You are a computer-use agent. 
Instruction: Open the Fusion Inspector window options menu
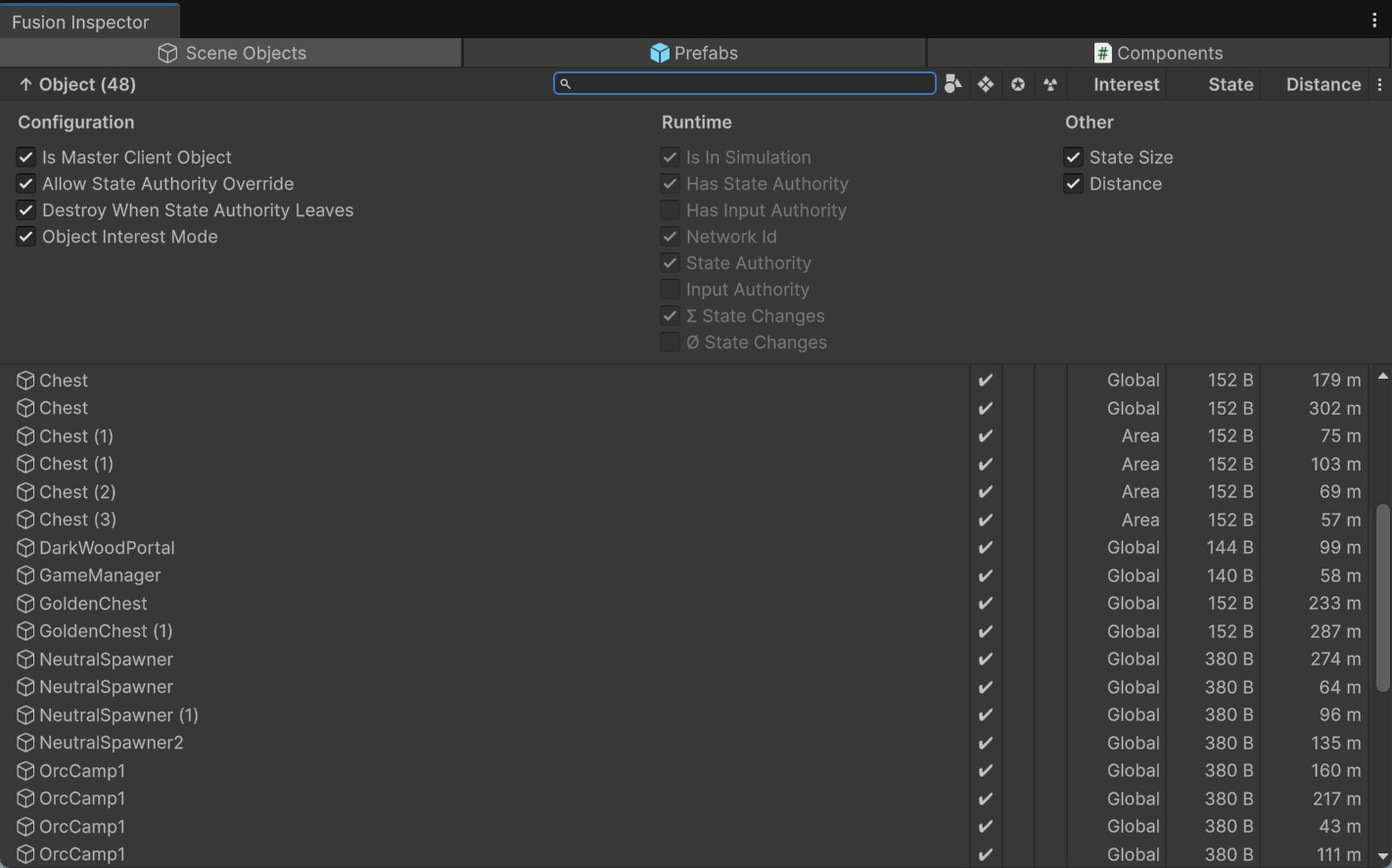[x=1374, y=21]
